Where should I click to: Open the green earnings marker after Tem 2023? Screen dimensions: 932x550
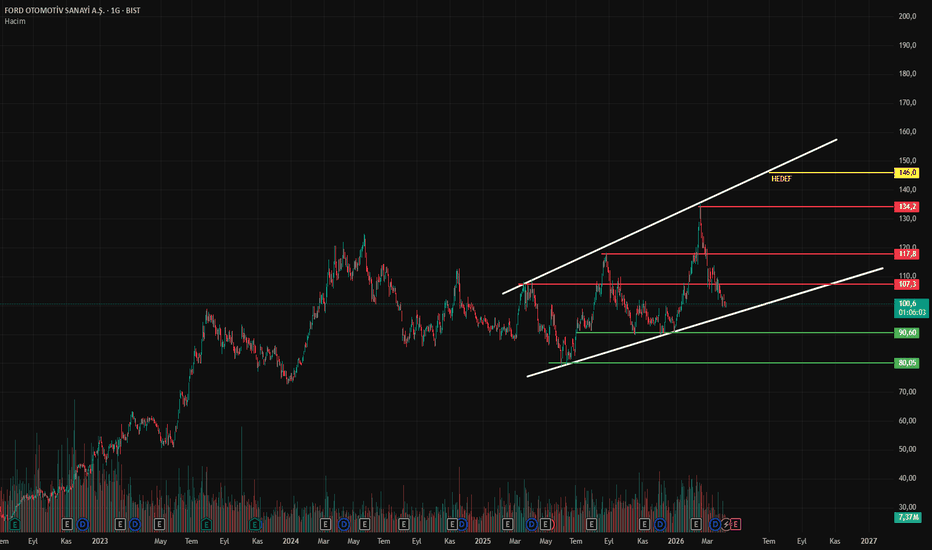pos(206,524)
